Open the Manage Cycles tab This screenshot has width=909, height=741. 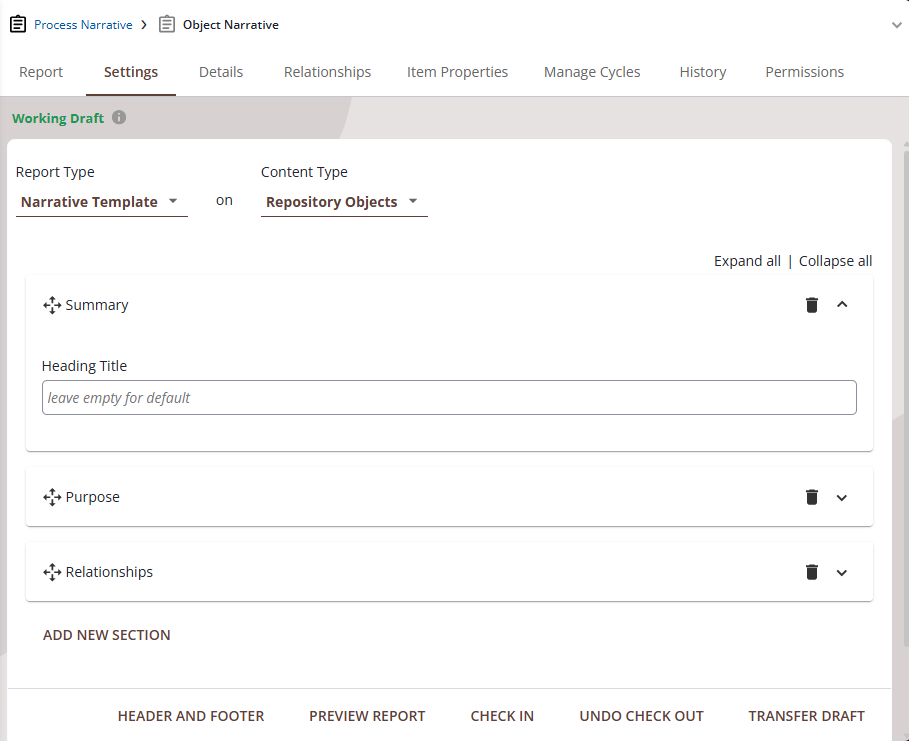[592, 72]
